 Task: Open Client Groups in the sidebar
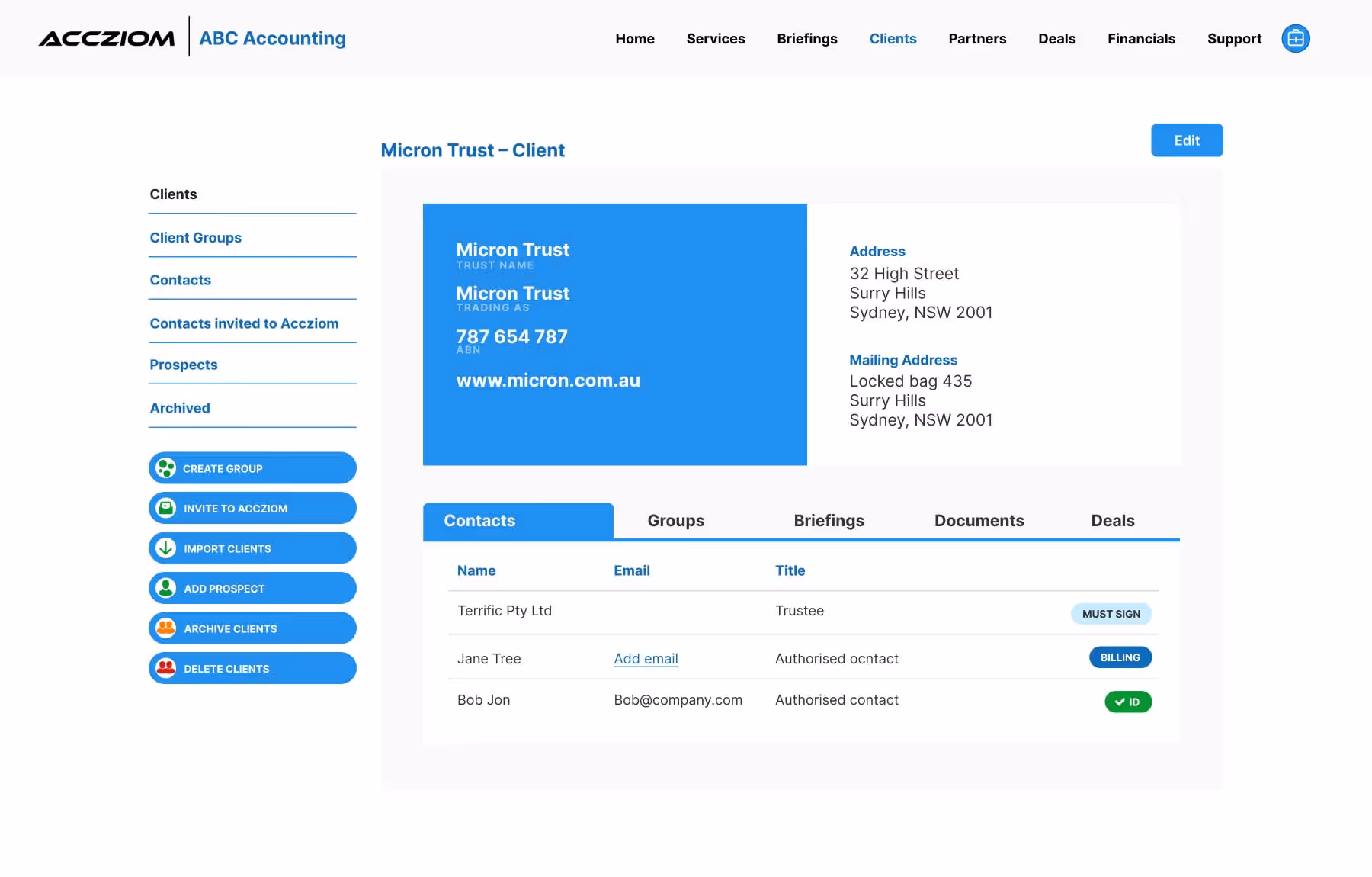[x=195, y=238]
